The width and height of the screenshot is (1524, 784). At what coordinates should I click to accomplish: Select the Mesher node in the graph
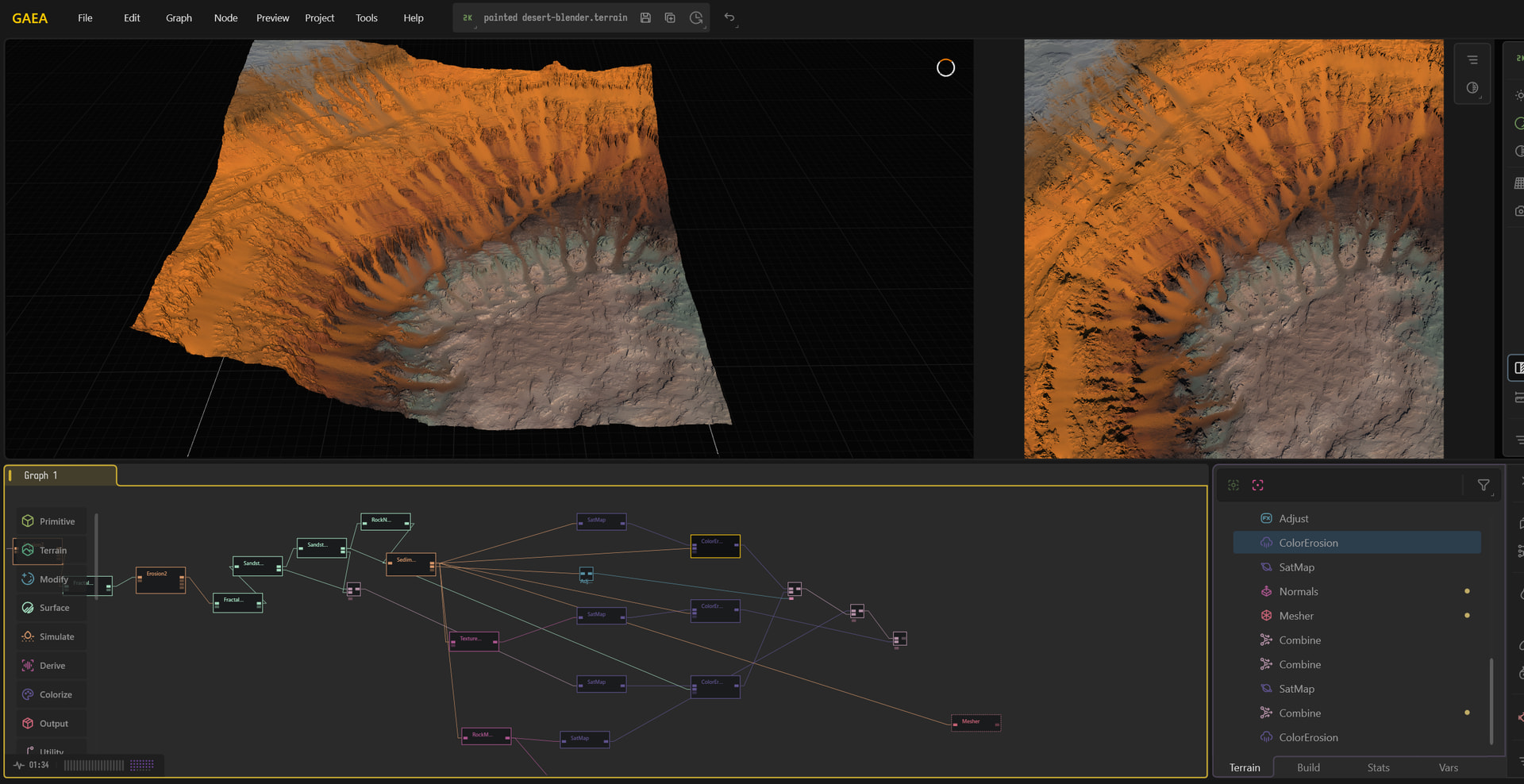[x=976, y=723]
